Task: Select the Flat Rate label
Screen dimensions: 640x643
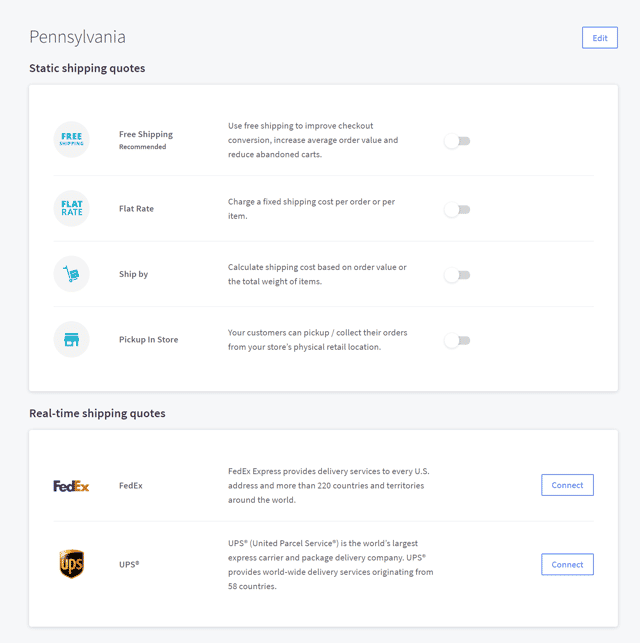Action: pos(136,209)
